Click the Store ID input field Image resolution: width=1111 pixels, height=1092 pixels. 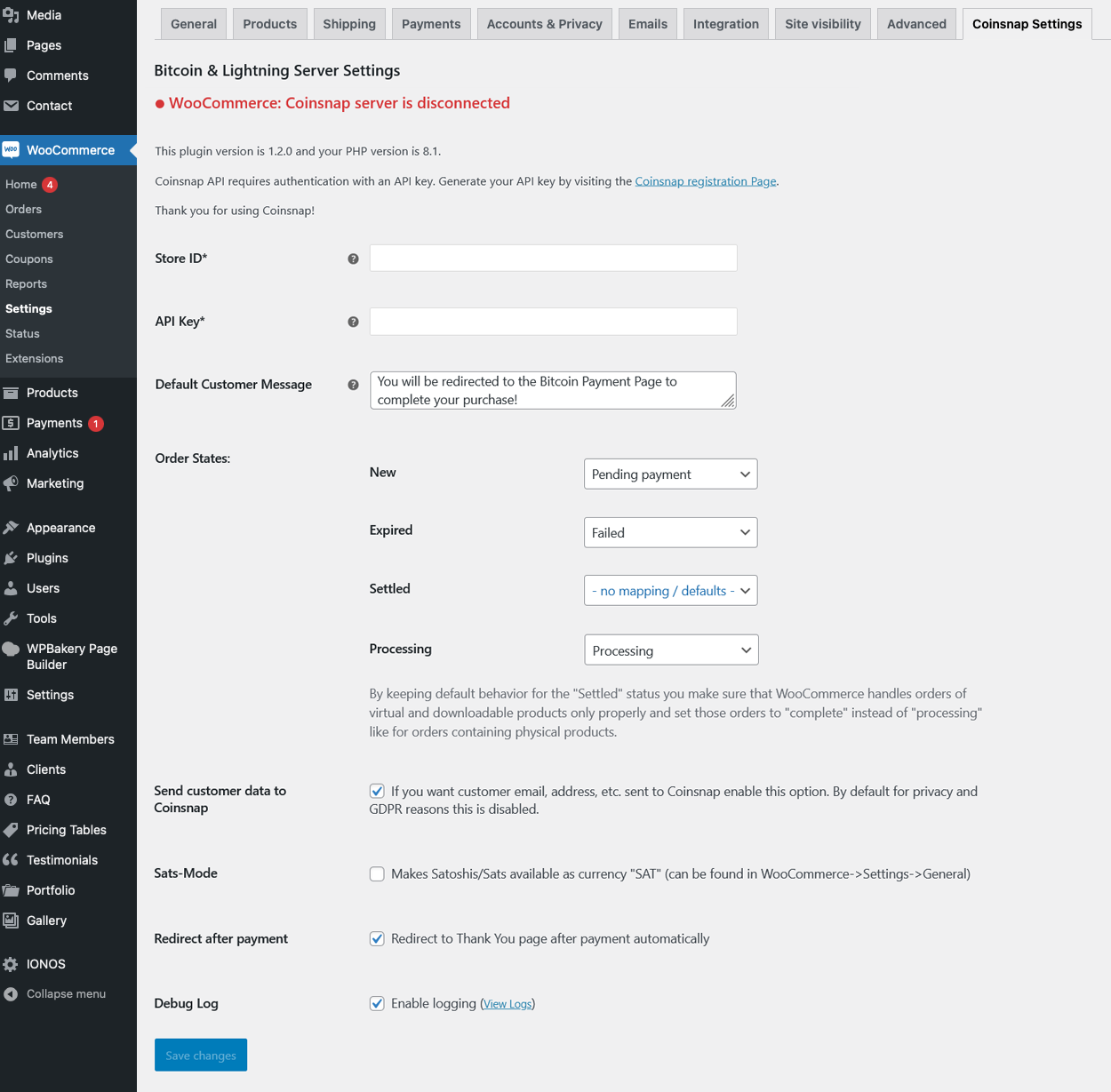pyautogui.click(x=554, y=258)
